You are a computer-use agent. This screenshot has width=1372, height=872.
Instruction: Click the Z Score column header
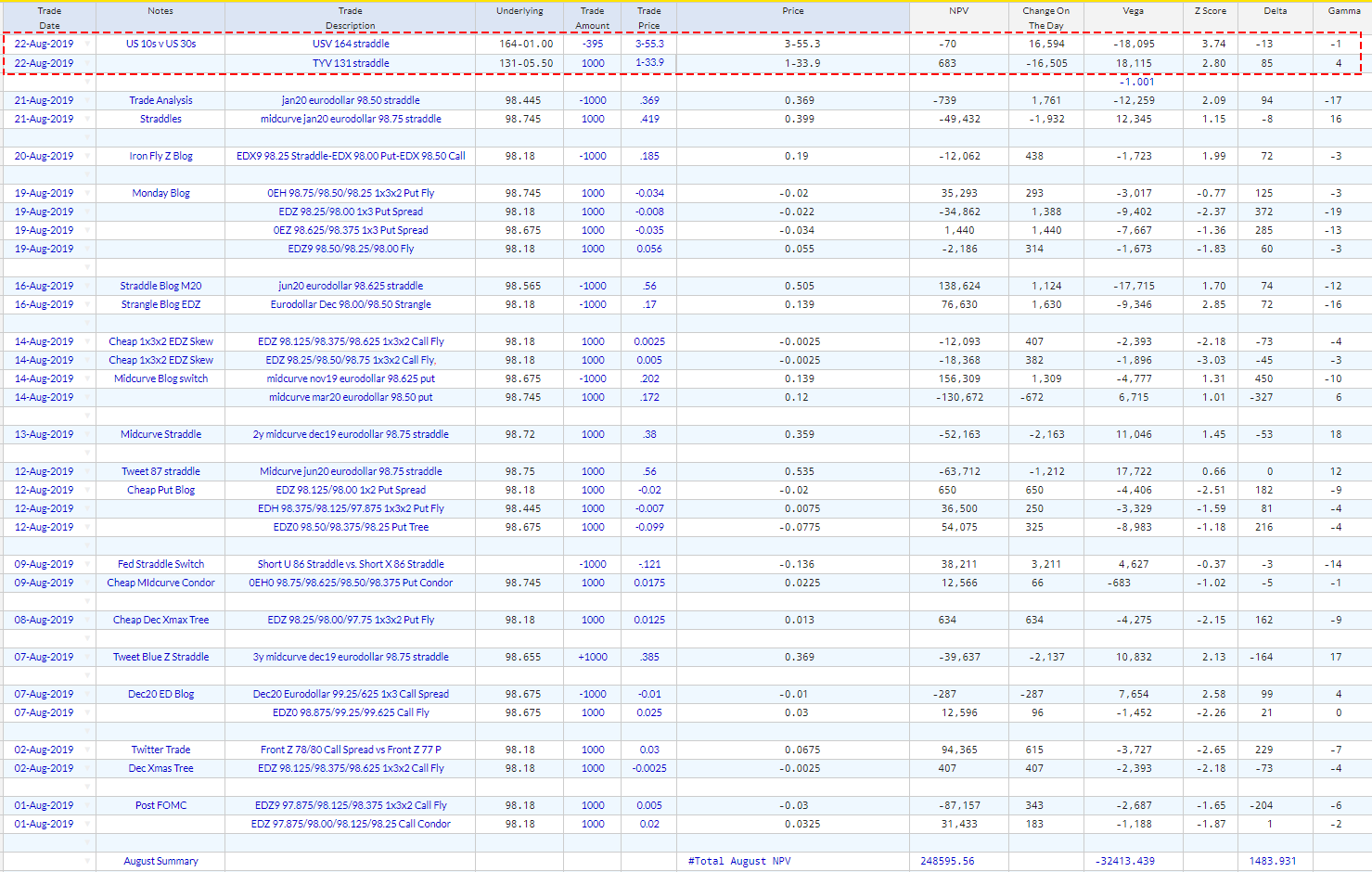coord(1211,18)
